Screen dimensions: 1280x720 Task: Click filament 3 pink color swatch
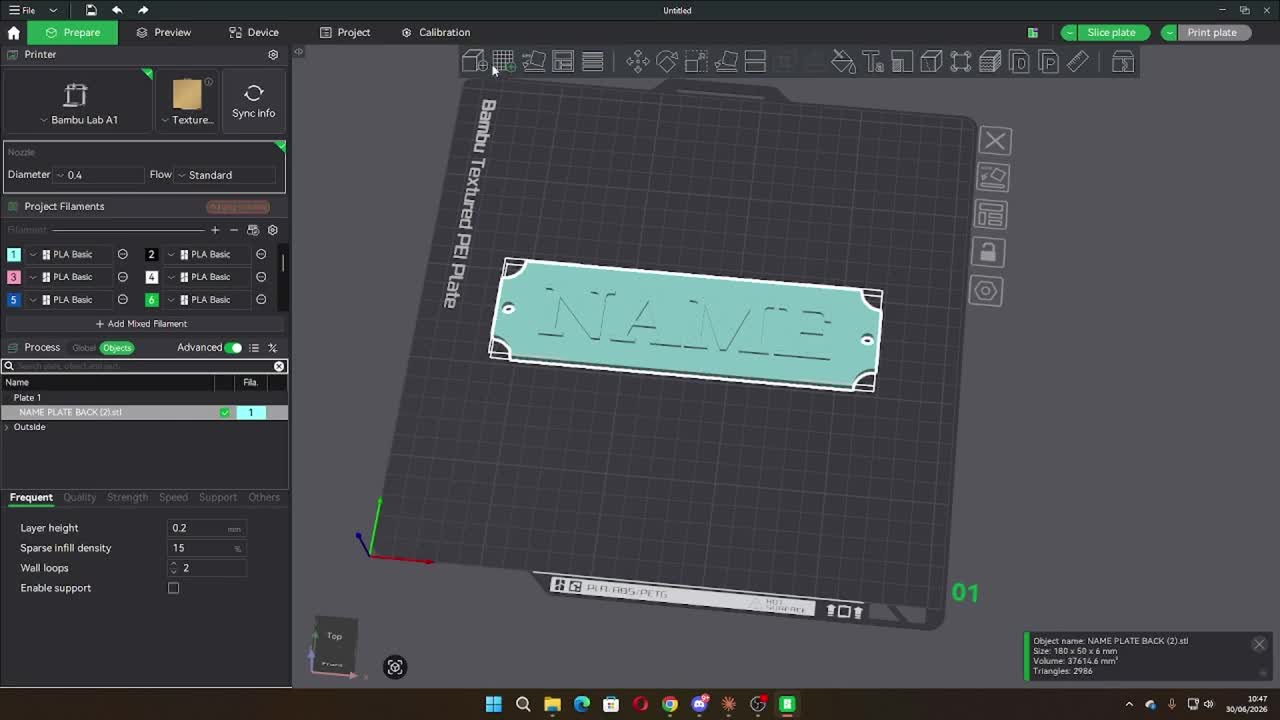(x=14, y=277)
